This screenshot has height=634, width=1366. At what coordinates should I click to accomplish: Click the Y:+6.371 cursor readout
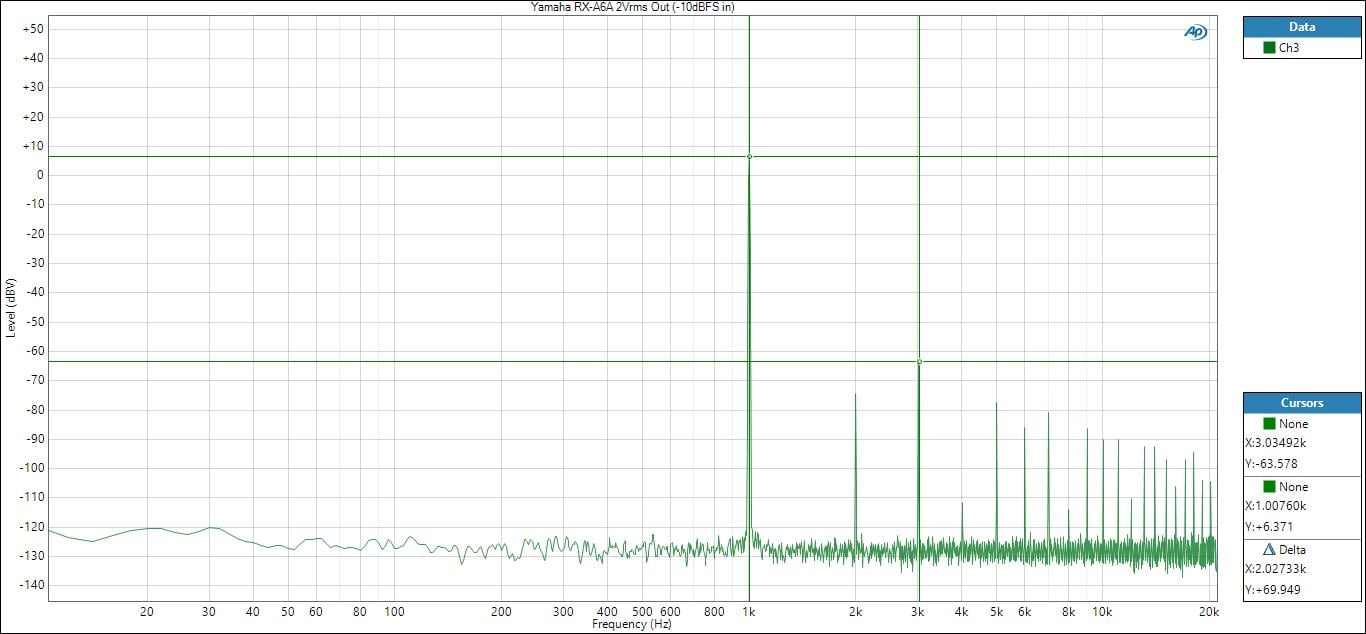1268,526
